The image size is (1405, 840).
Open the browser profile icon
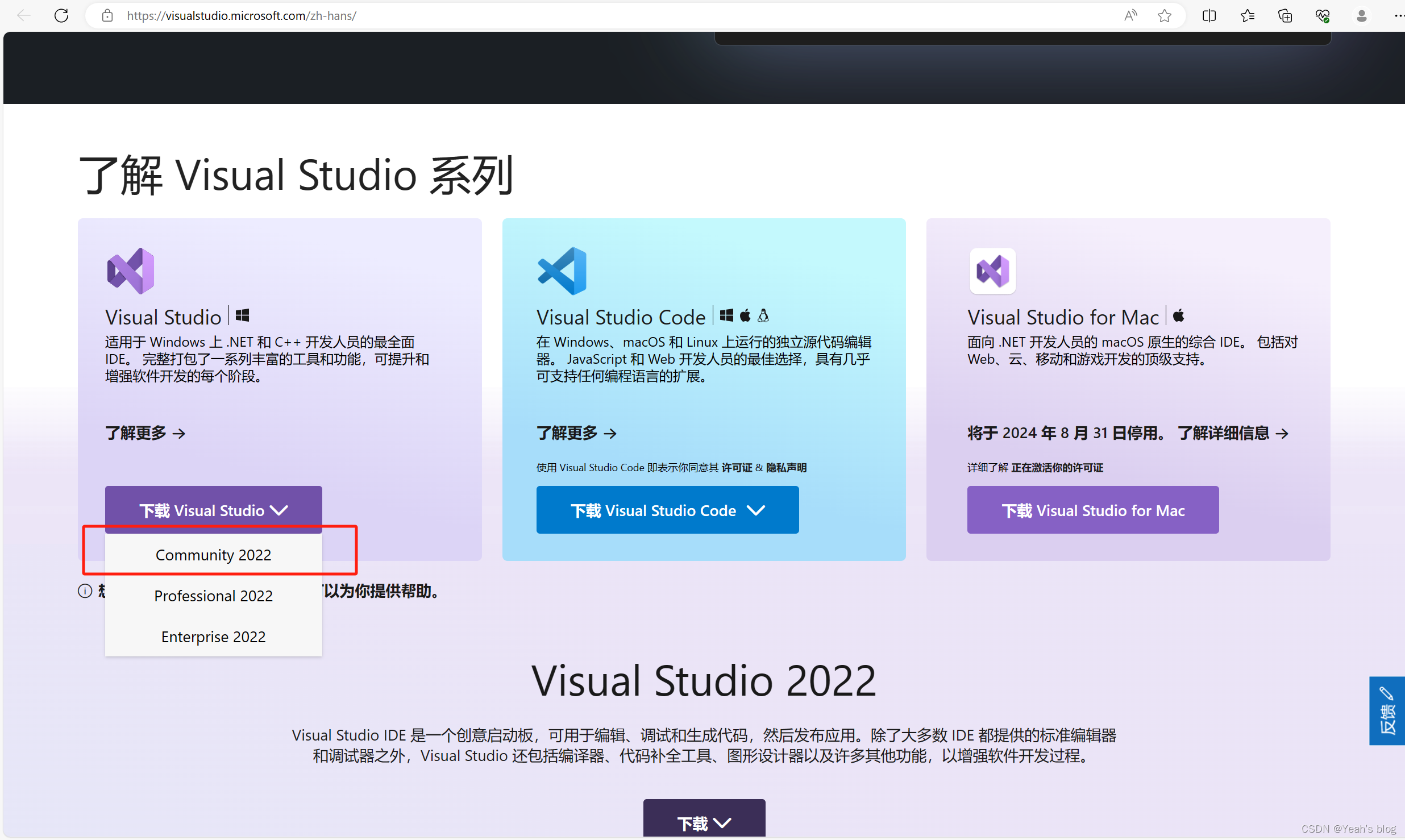tap(1361, 15)
